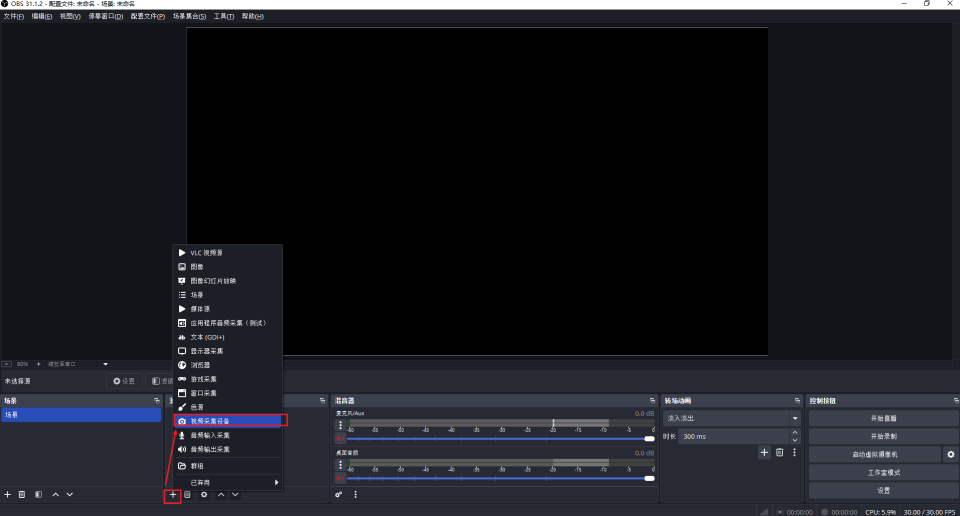Zoom in preview with plus button
The image size is (960, 516).
pyautogui.click(x=39, y=364)
